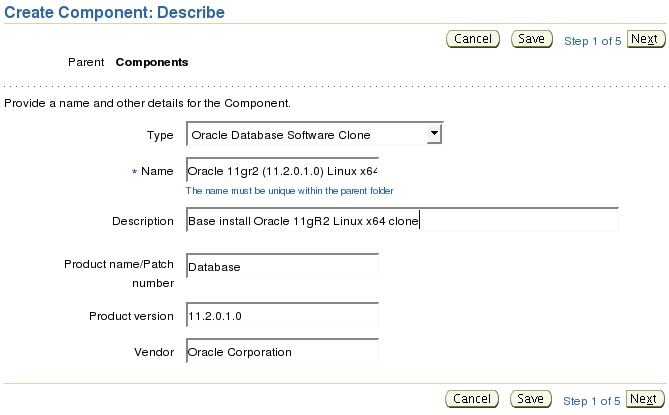This screenshot has height=415, width=669.
Task: Click the name uniqueness hint text
Action: tap(290, 191)
